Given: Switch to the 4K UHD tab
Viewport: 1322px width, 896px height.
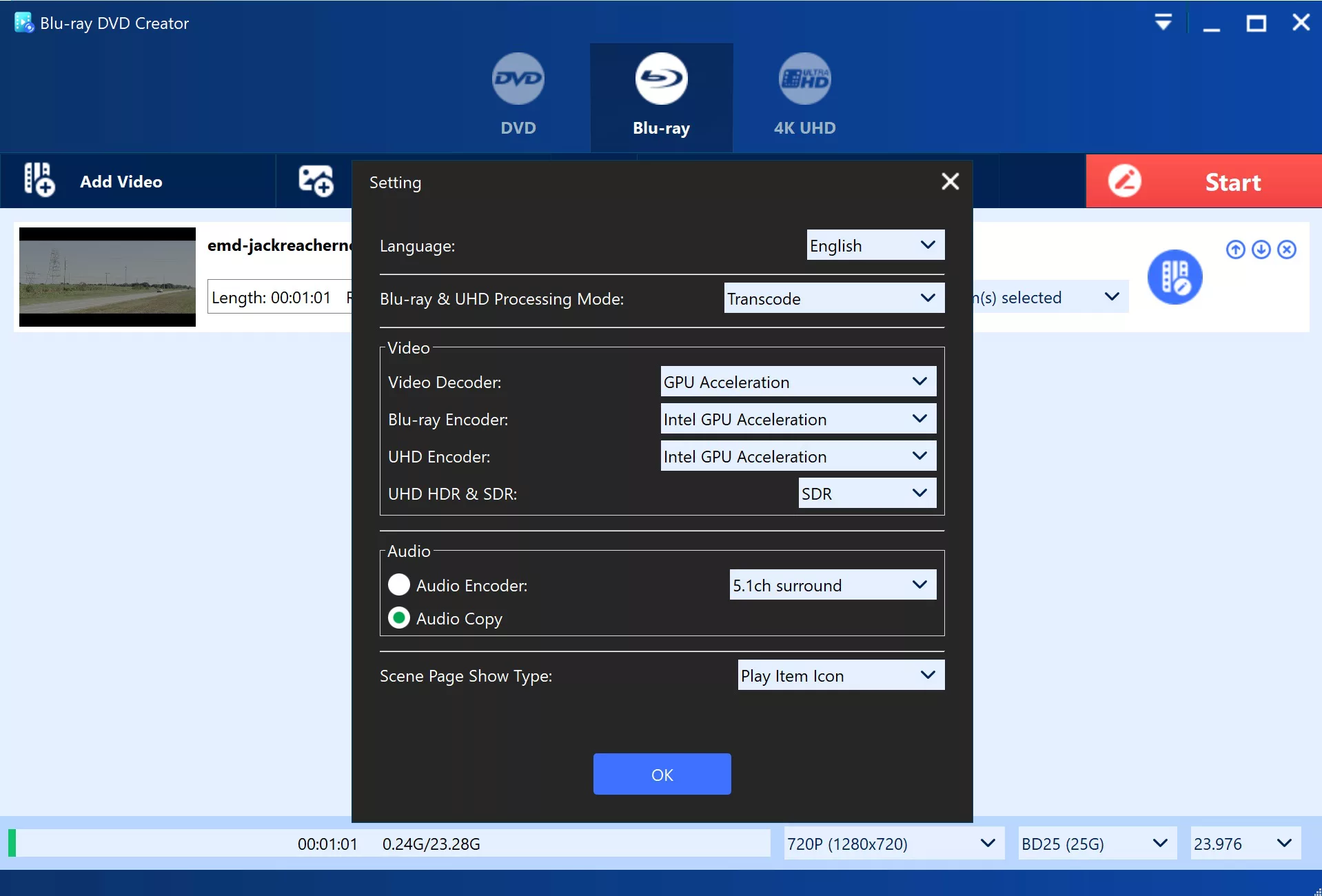Looking at the screenshot, I should (x=804, y=94).
